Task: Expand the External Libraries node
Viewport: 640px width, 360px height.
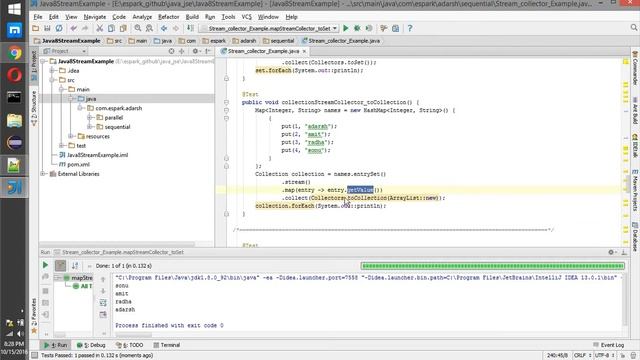Action: (x=43, y=174)
